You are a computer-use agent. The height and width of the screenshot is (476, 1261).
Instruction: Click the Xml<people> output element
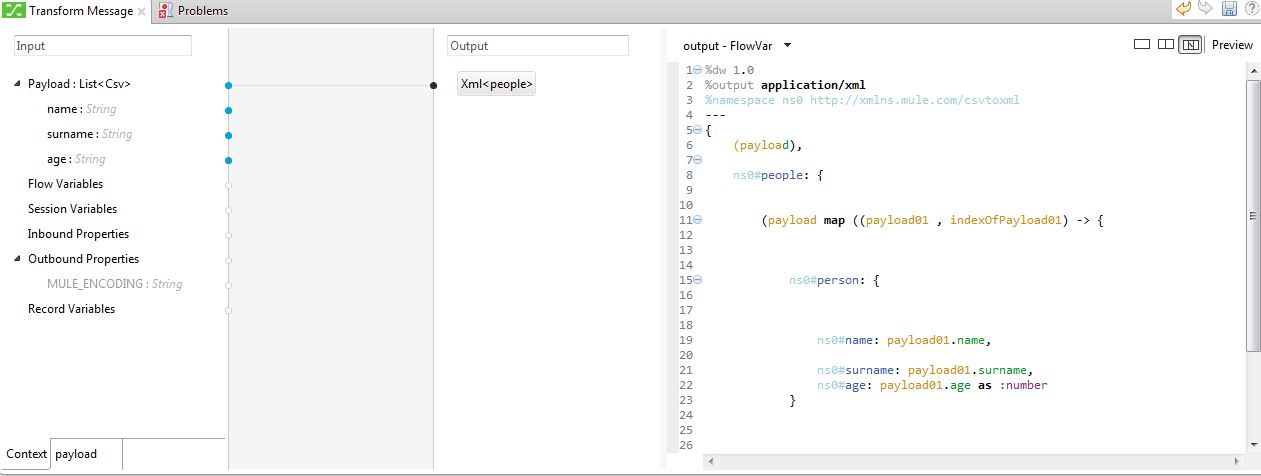[x=496, y=84]
